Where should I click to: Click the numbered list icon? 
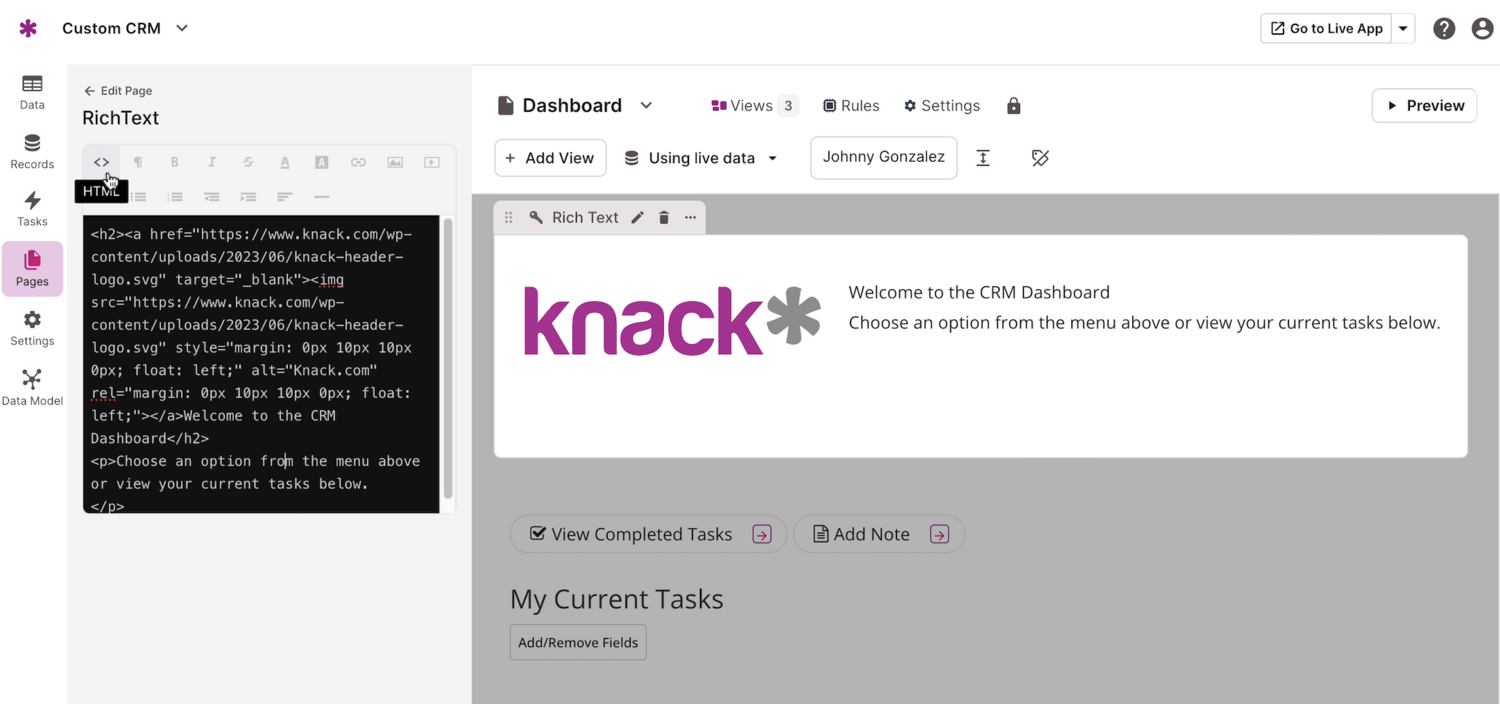pyautogui.click(x=175, y=197)
